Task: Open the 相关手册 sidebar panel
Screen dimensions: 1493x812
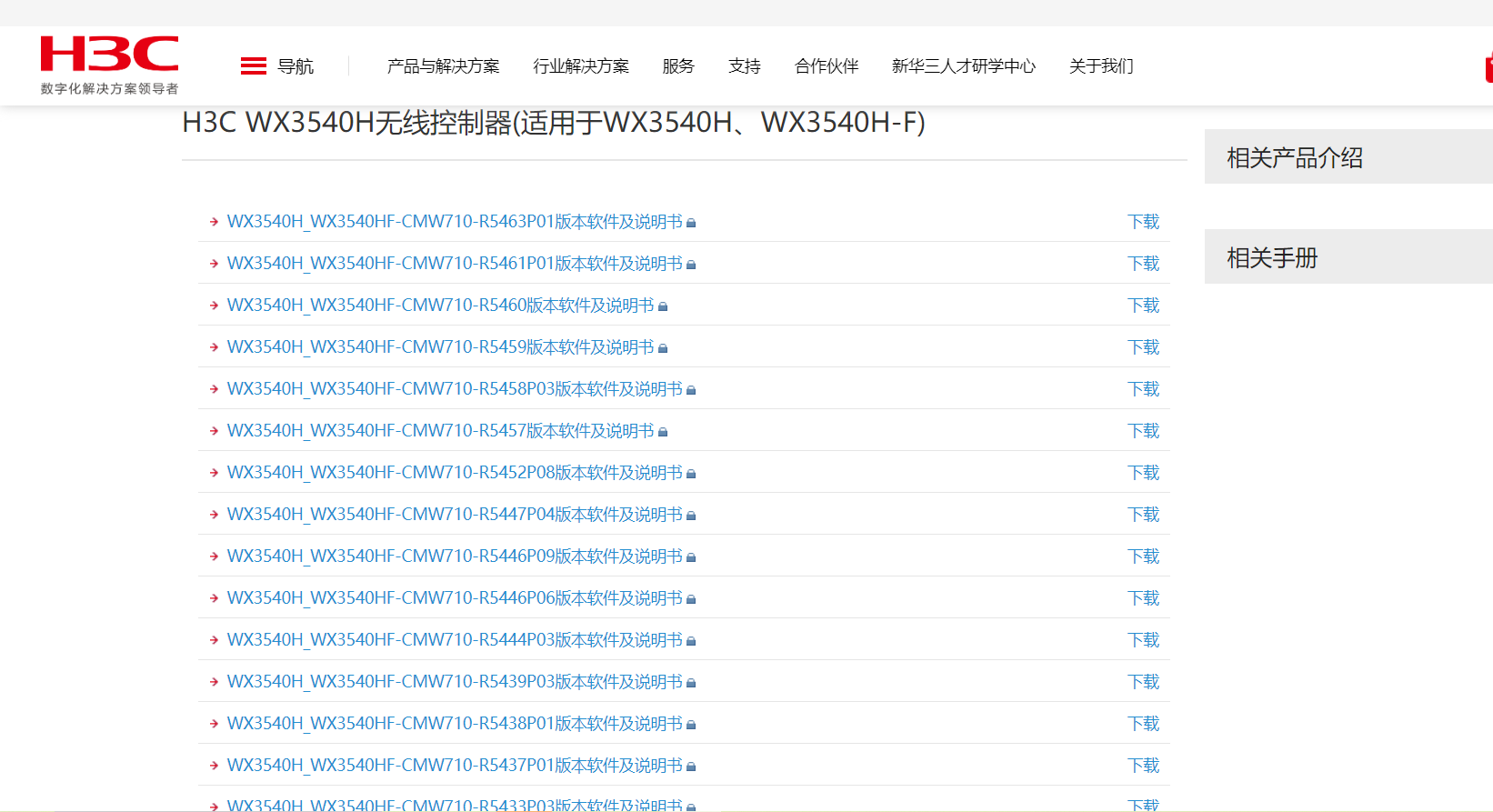Action: pyautogui.click(x=1348, y=256)
